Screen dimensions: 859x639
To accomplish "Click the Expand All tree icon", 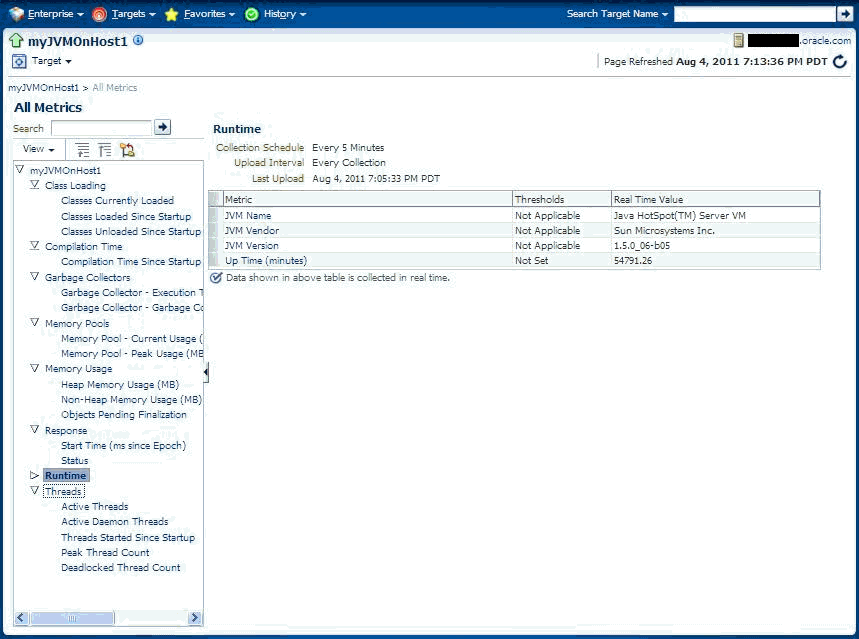I will click(x=82, y=150).
